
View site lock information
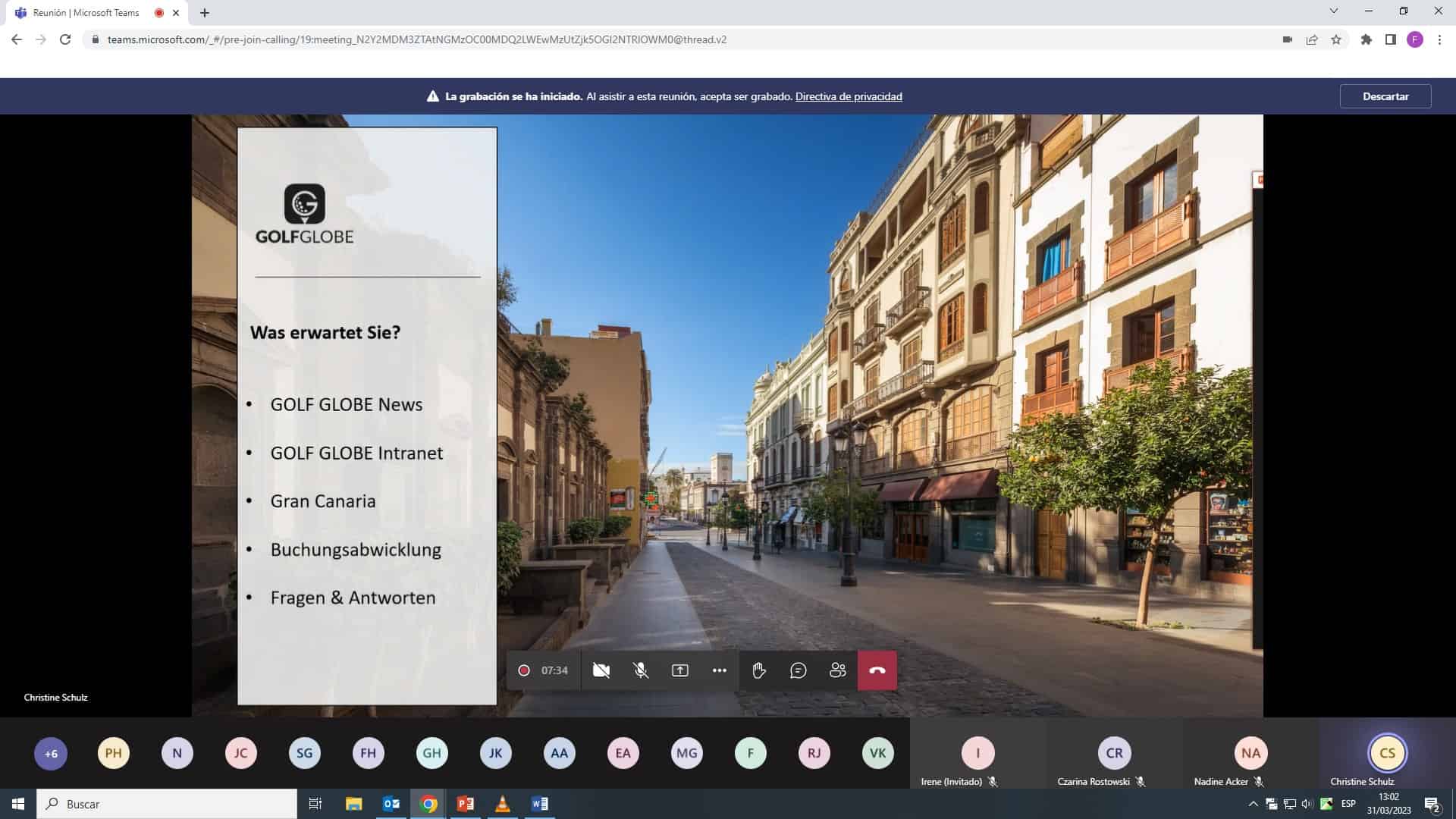tap(95, 39)
